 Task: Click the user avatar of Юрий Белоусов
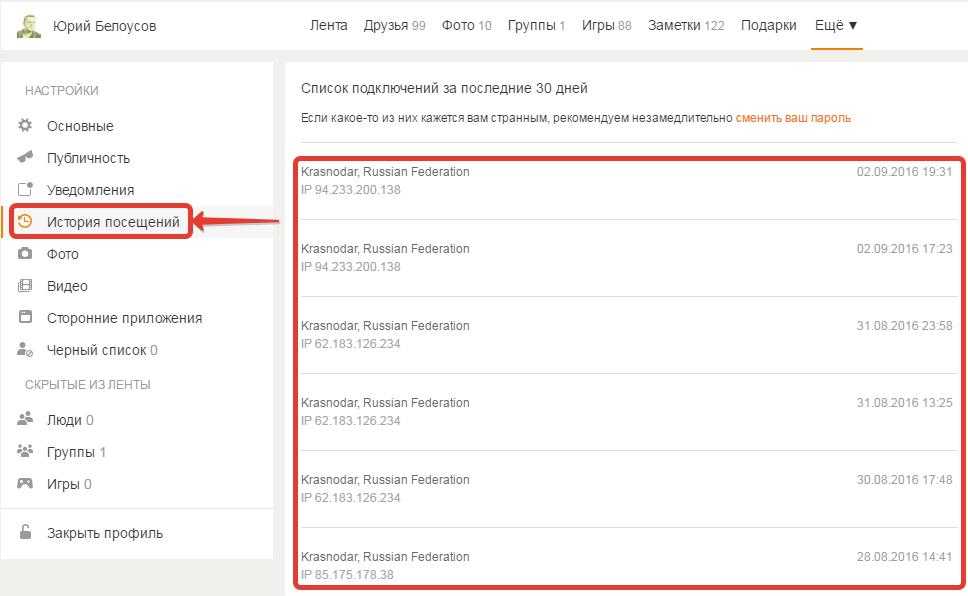[28, 26]
